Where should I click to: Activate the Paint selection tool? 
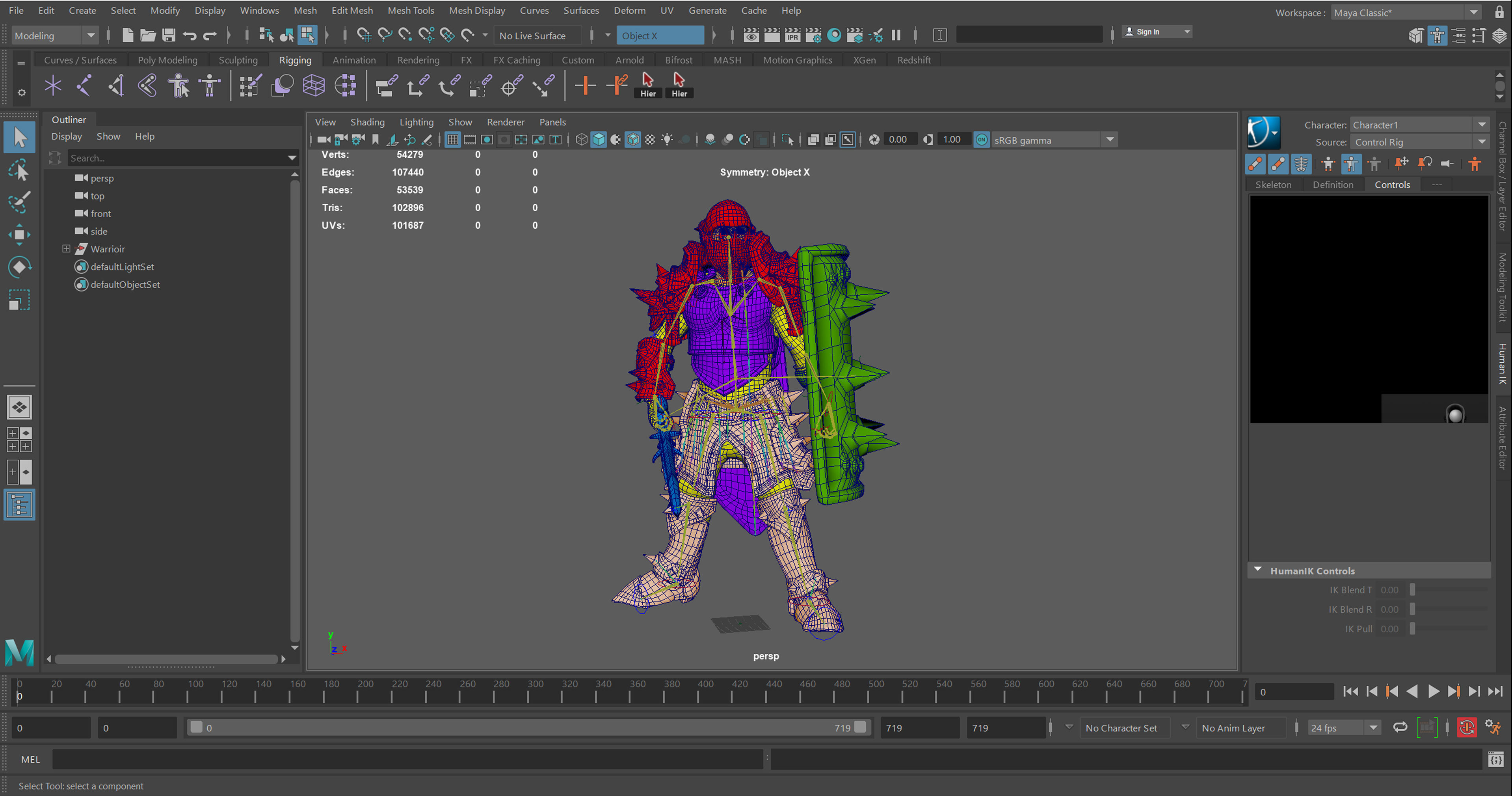19,203
